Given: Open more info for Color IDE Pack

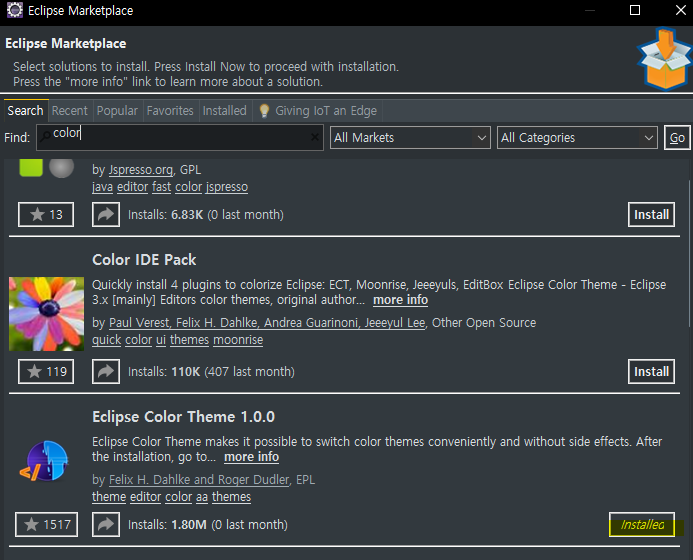Looking at the screenshot, I should click(400, 300).
